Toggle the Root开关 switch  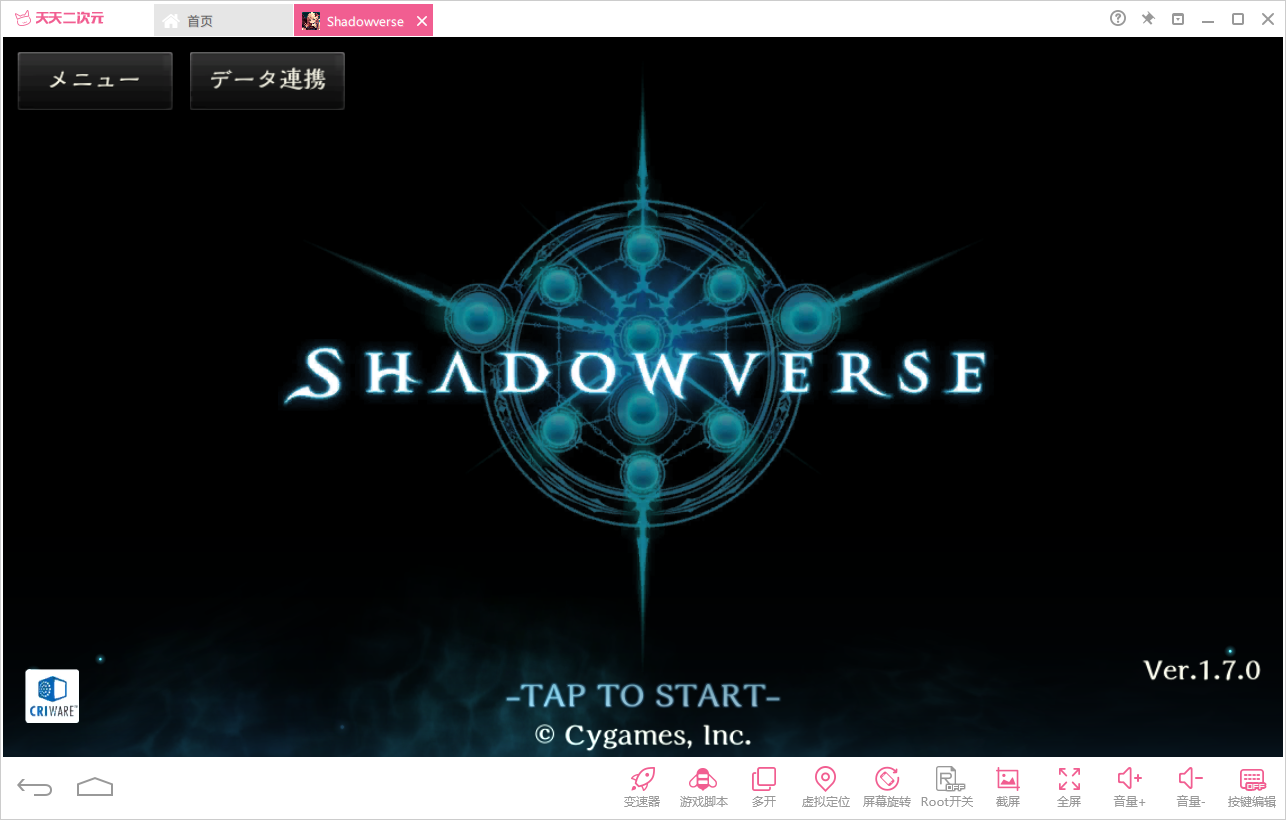click(947, 787)
